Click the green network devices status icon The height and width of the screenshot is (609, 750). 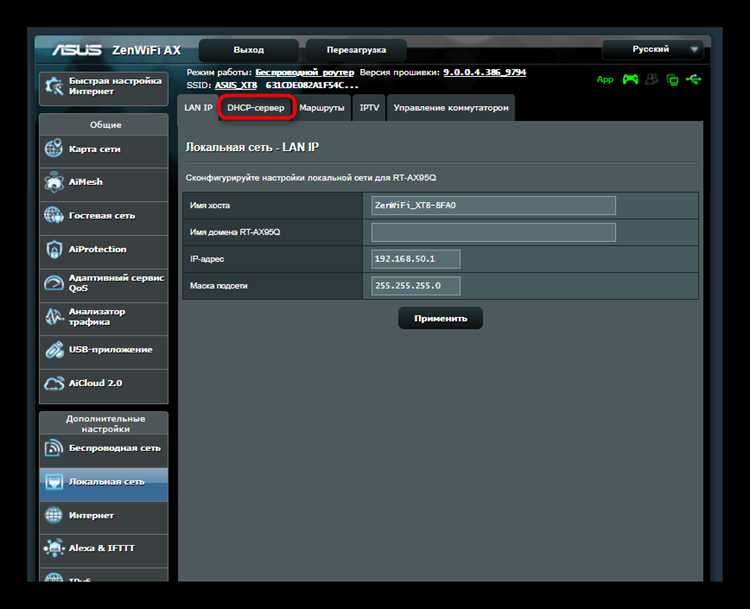point(673,79)
